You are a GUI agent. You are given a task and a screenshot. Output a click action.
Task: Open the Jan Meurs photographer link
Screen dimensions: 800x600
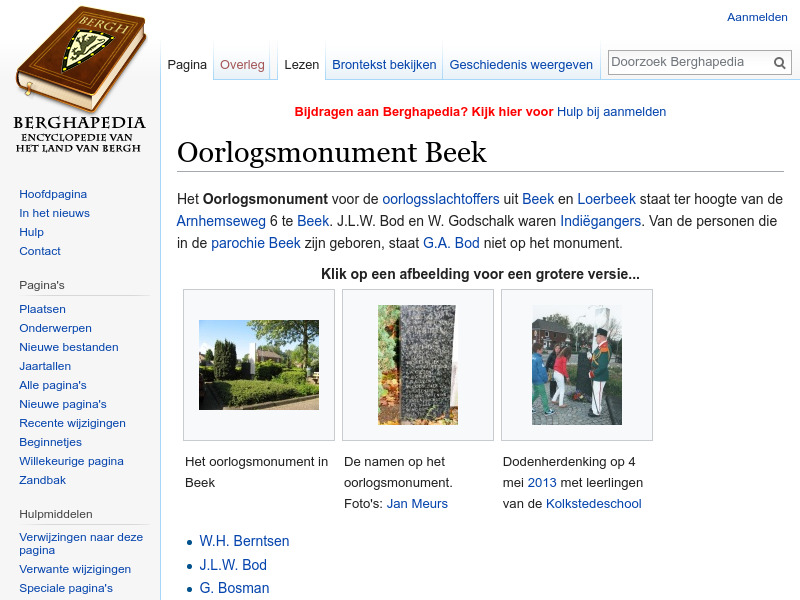[x=417, y=504]
